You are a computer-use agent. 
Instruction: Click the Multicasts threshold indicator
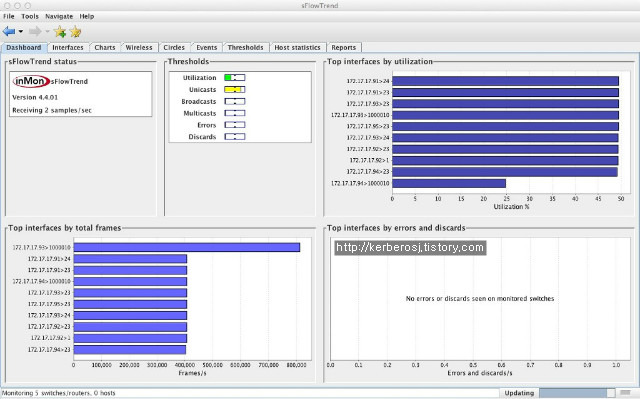tap(235, 113)
